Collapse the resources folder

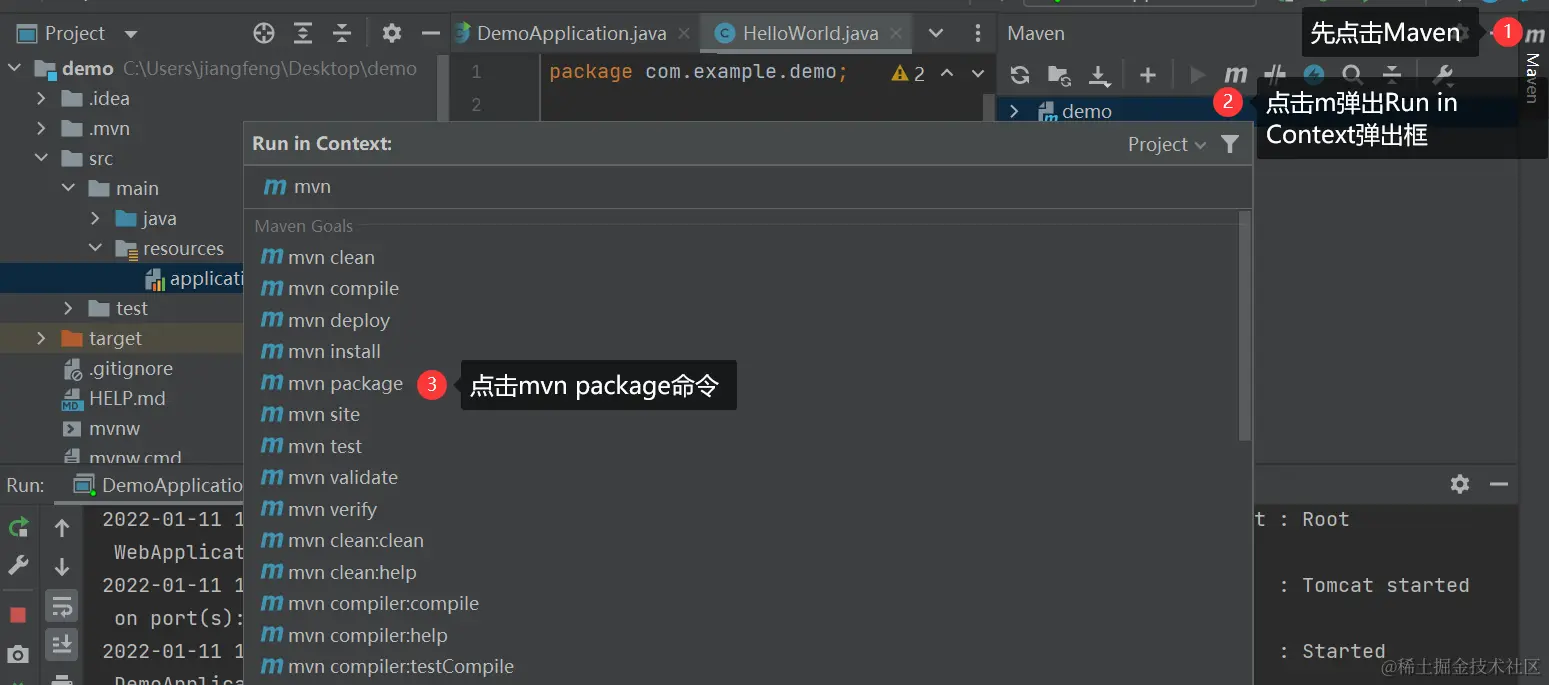tap(95, 248)
